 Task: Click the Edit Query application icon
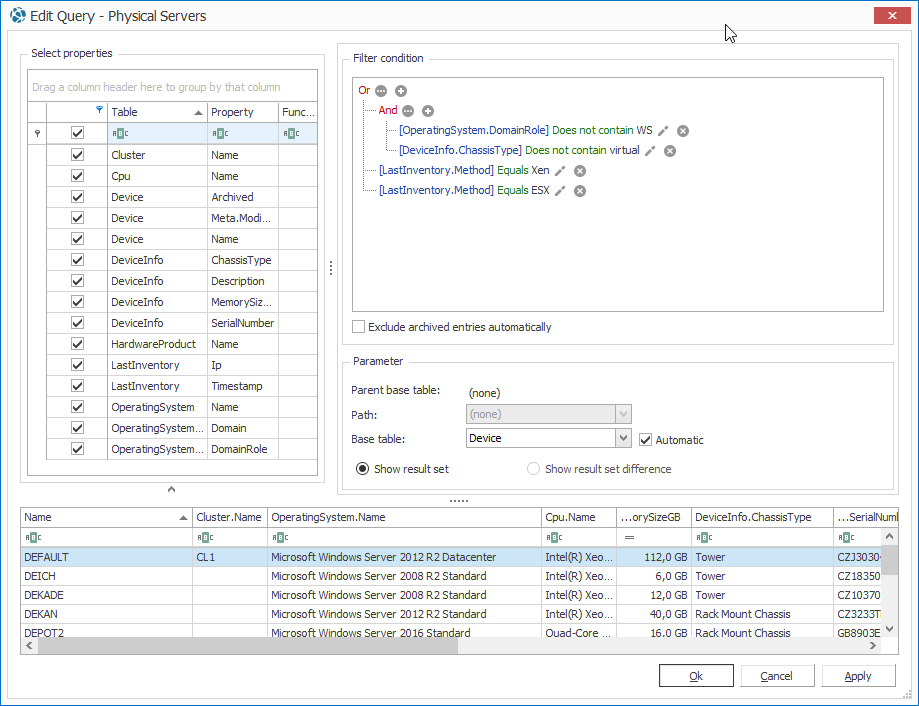pyautogui.click(x=18, y=15)
